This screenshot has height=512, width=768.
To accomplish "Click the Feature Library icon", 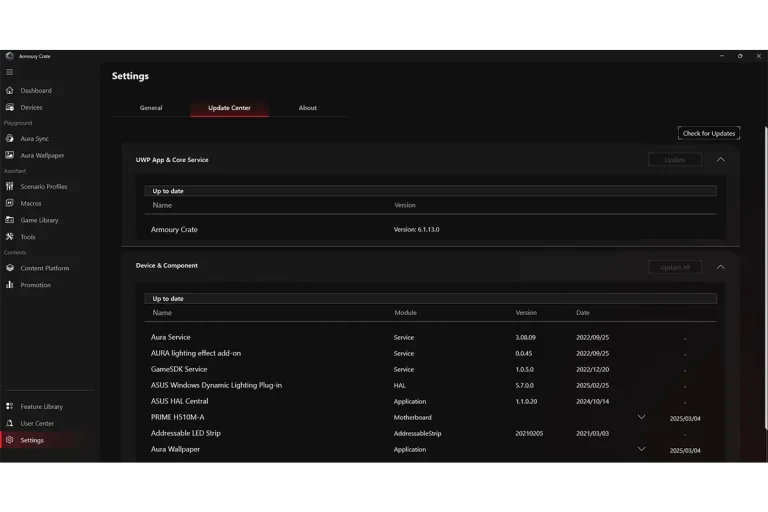I will tap(9, 406).
